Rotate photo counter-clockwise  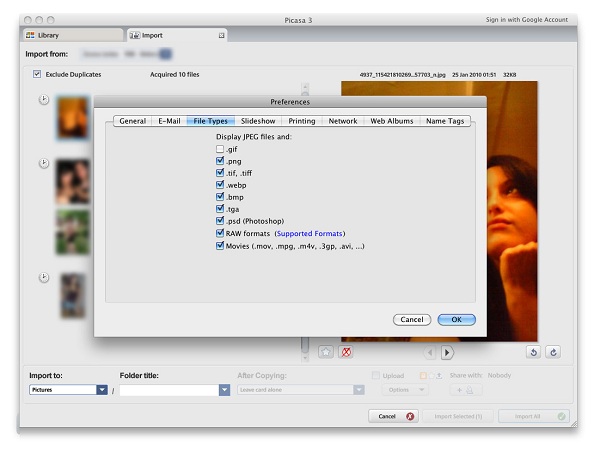click(x=533, y=352)
